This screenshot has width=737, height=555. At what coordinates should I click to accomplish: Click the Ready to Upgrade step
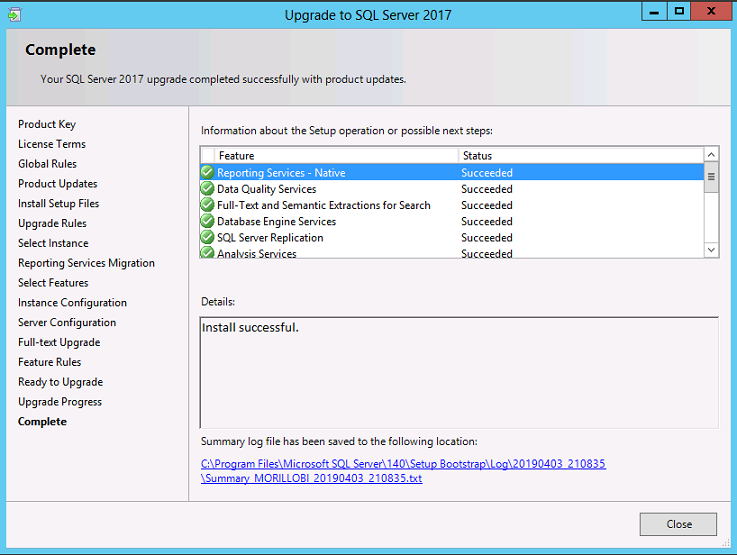coord(61,382)
